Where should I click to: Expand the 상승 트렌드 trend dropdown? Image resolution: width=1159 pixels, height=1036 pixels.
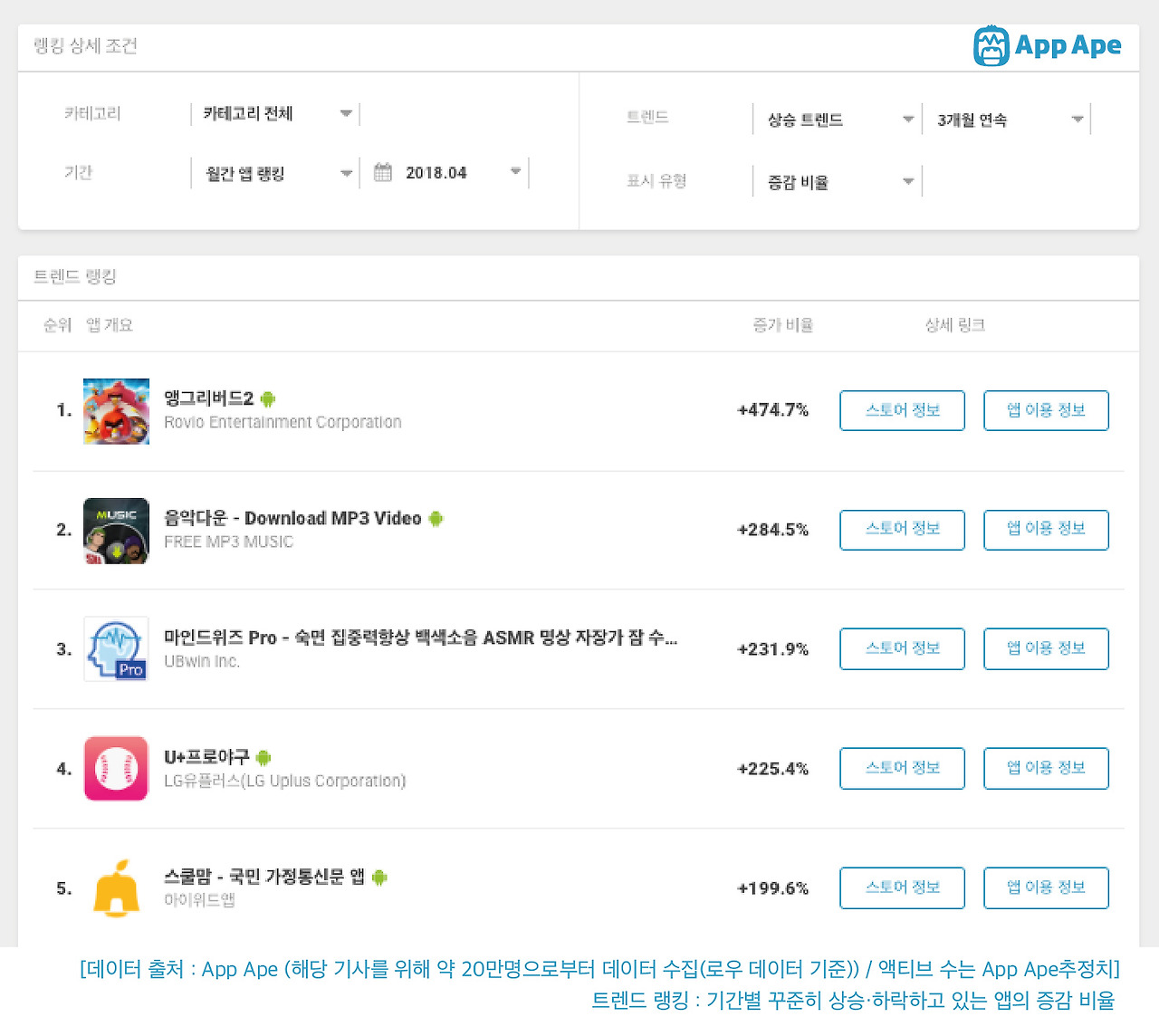click(x=838, y=120)
